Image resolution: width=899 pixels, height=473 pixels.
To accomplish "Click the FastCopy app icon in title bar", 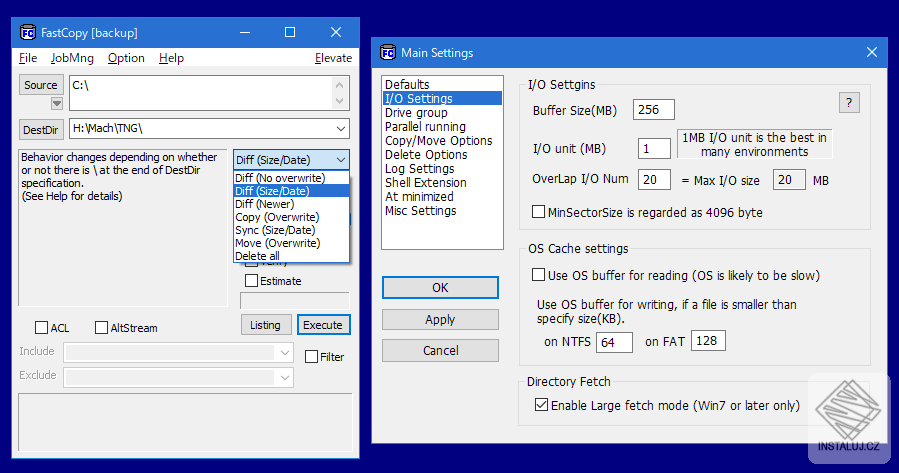I will (28, 33).
